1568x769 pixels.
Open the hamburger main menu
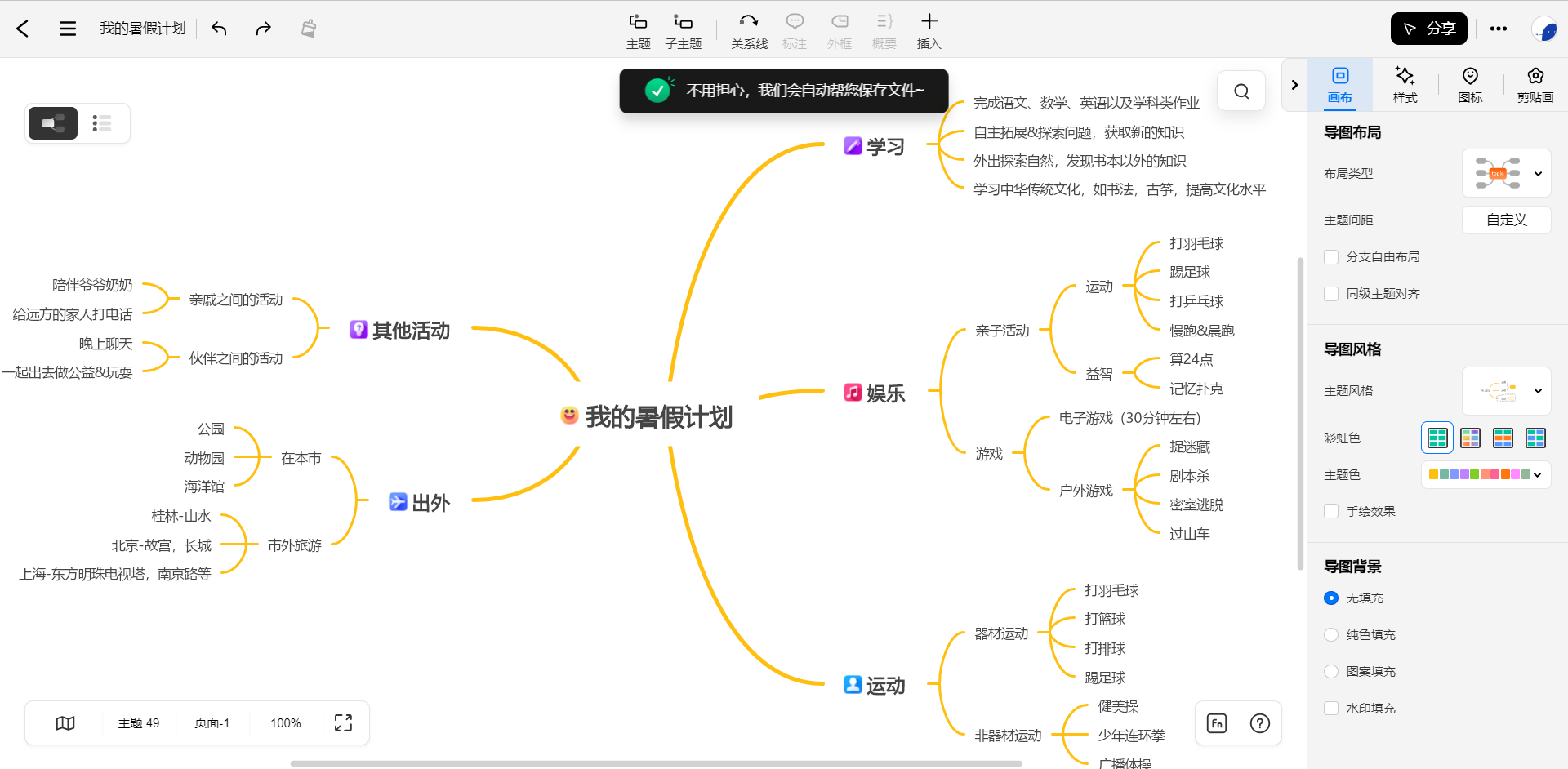click(68, 29)
